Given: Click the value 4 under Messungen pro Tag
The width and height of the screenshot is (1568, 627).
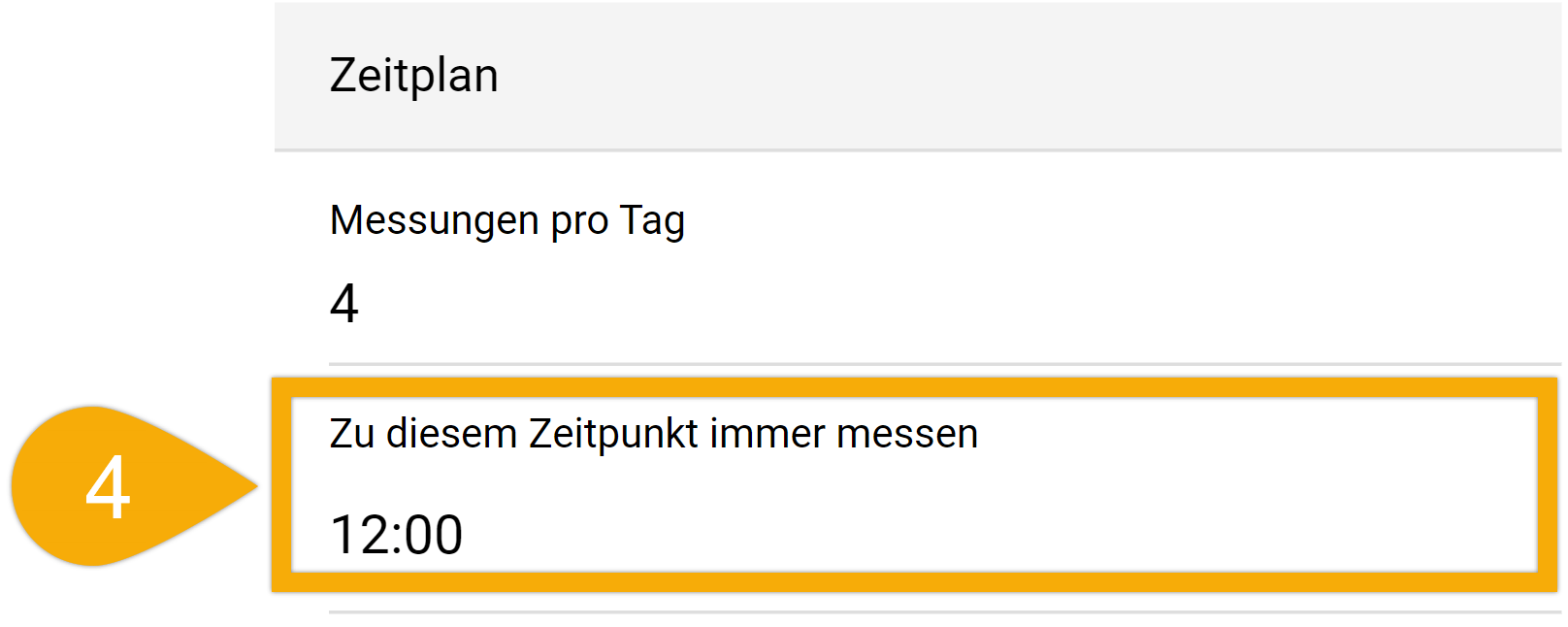Looking at the screenshot, I should tap(344, 303).
